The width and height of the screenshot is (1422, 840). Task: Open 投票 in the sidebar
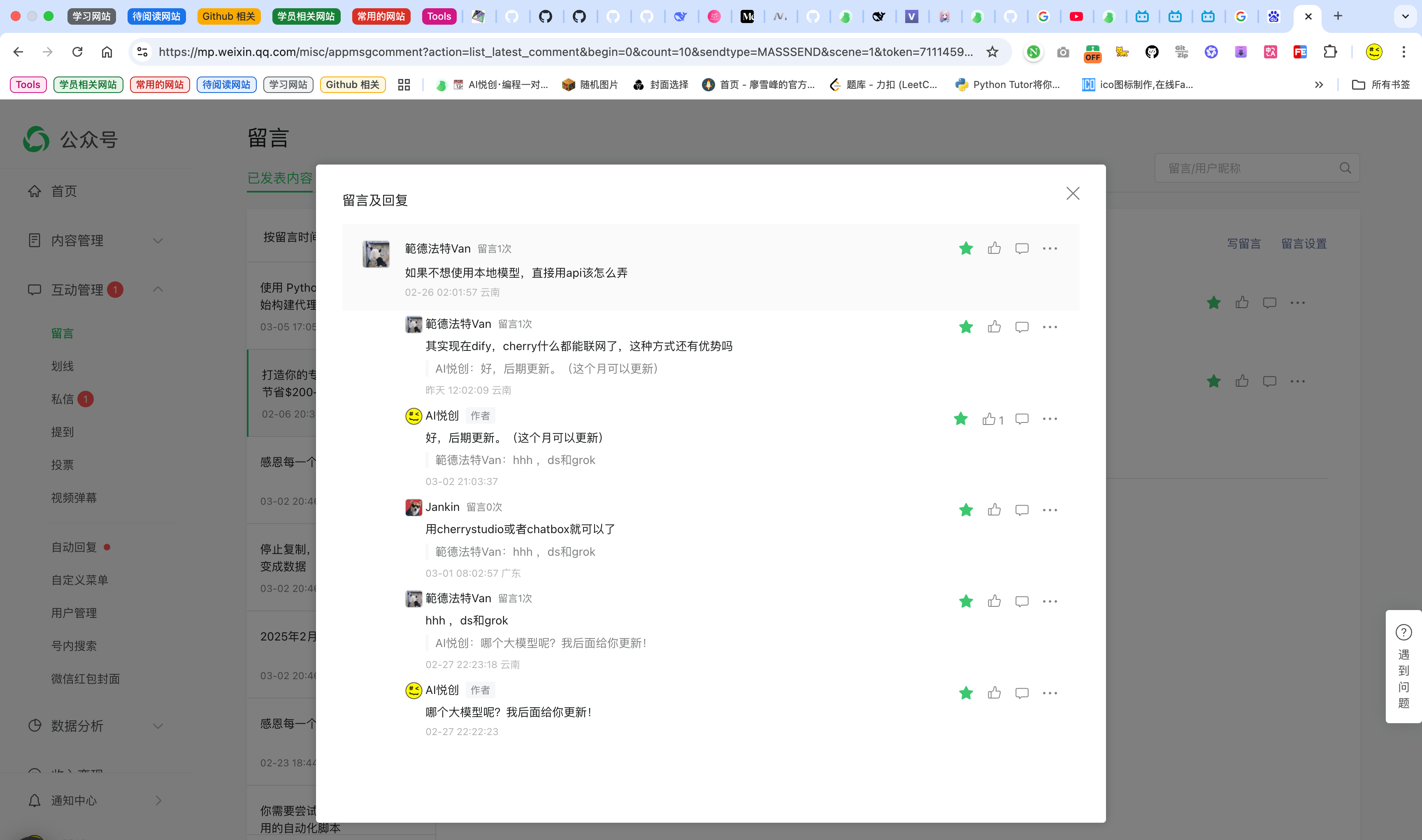click(62, 465)
